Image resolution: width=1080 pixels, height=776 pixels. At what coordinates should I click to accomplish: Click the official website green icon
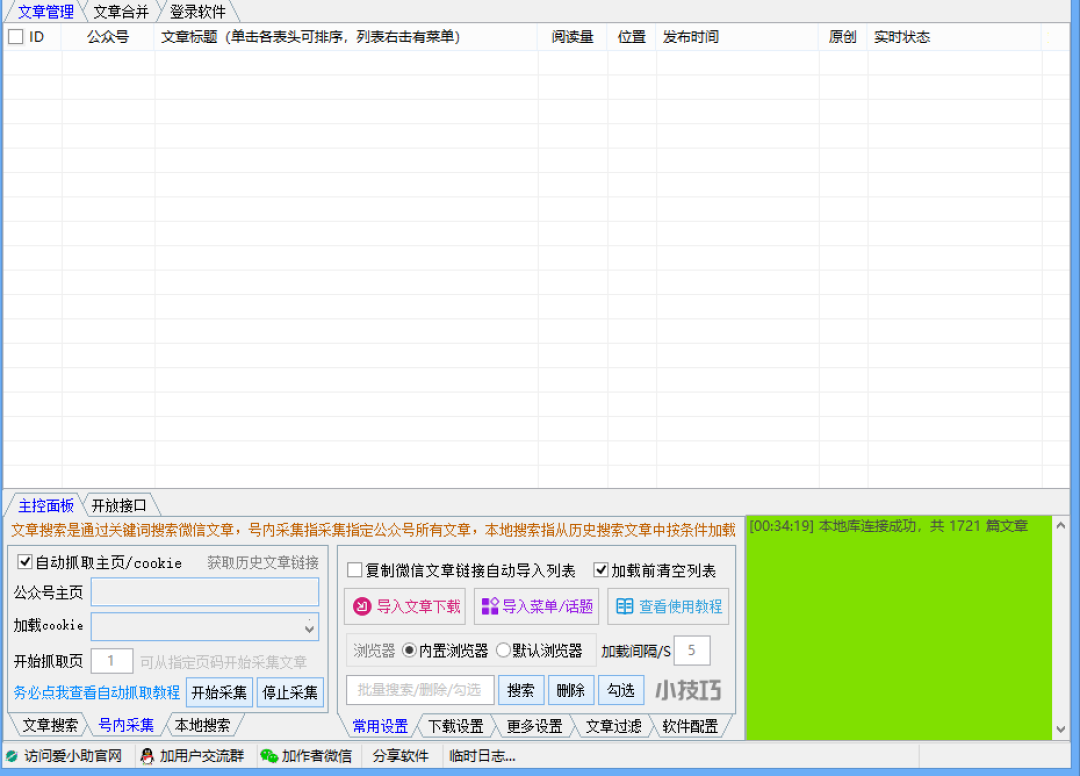12,756
